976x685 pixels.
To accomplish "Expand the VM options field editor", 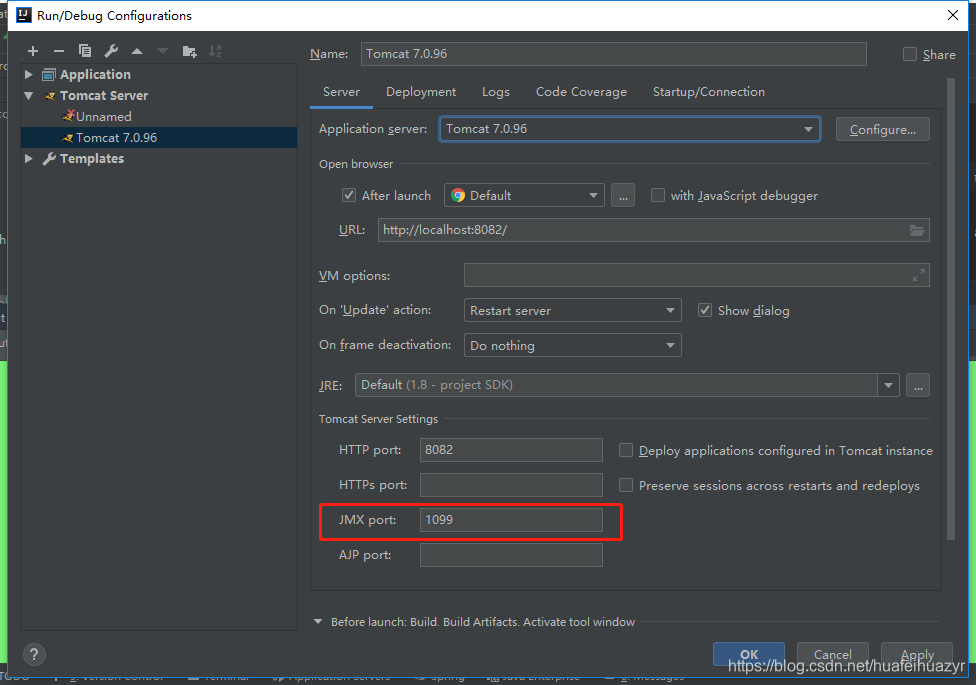I will click(918, 275).
